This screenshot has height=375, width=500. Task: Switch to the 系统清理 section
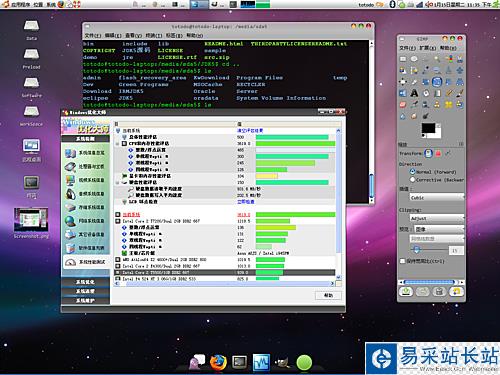tap(85, 291)
